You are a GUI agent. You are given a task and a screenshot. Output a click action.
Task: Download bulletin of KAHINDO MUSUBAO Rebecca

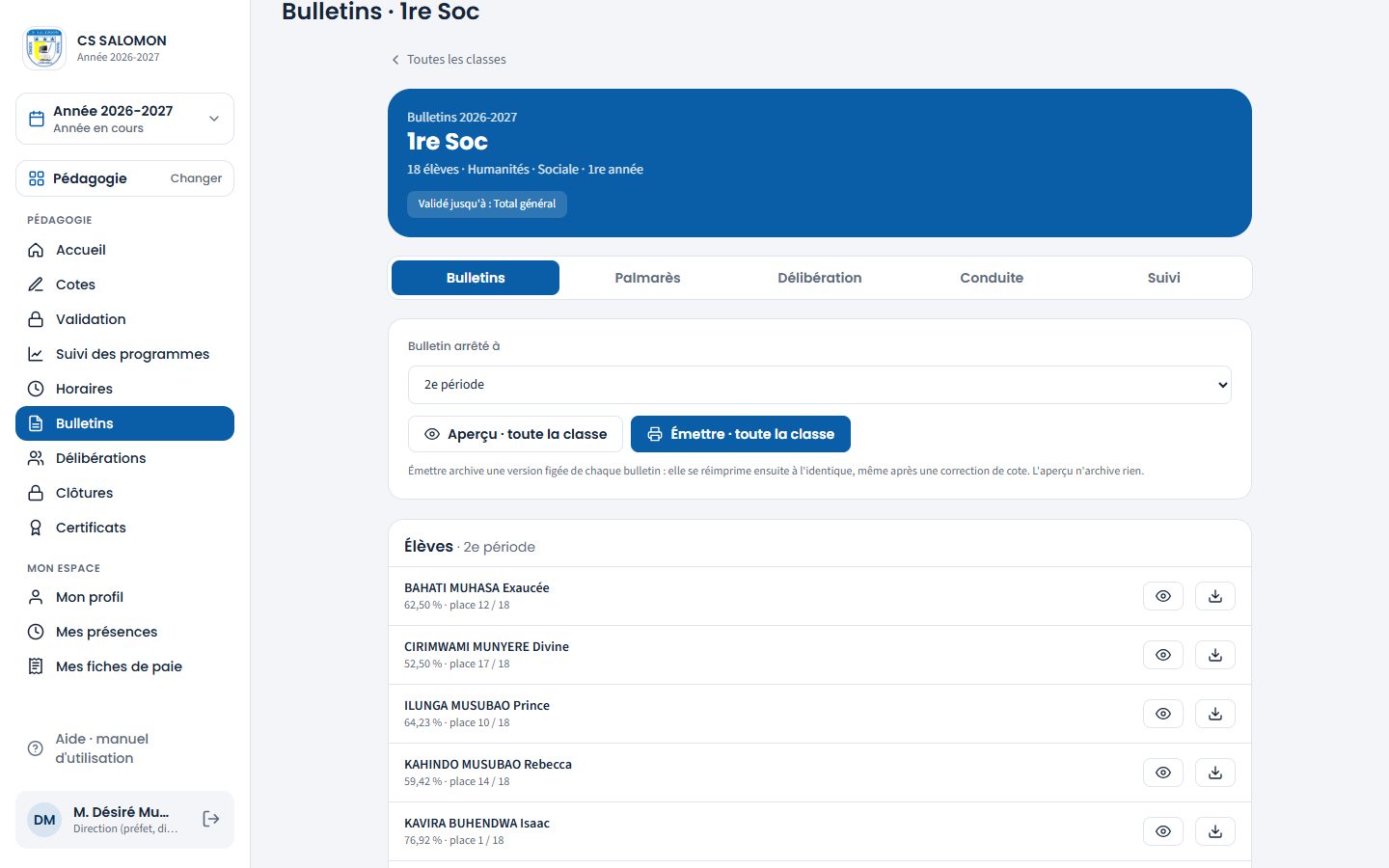[x=1215, y=773]
